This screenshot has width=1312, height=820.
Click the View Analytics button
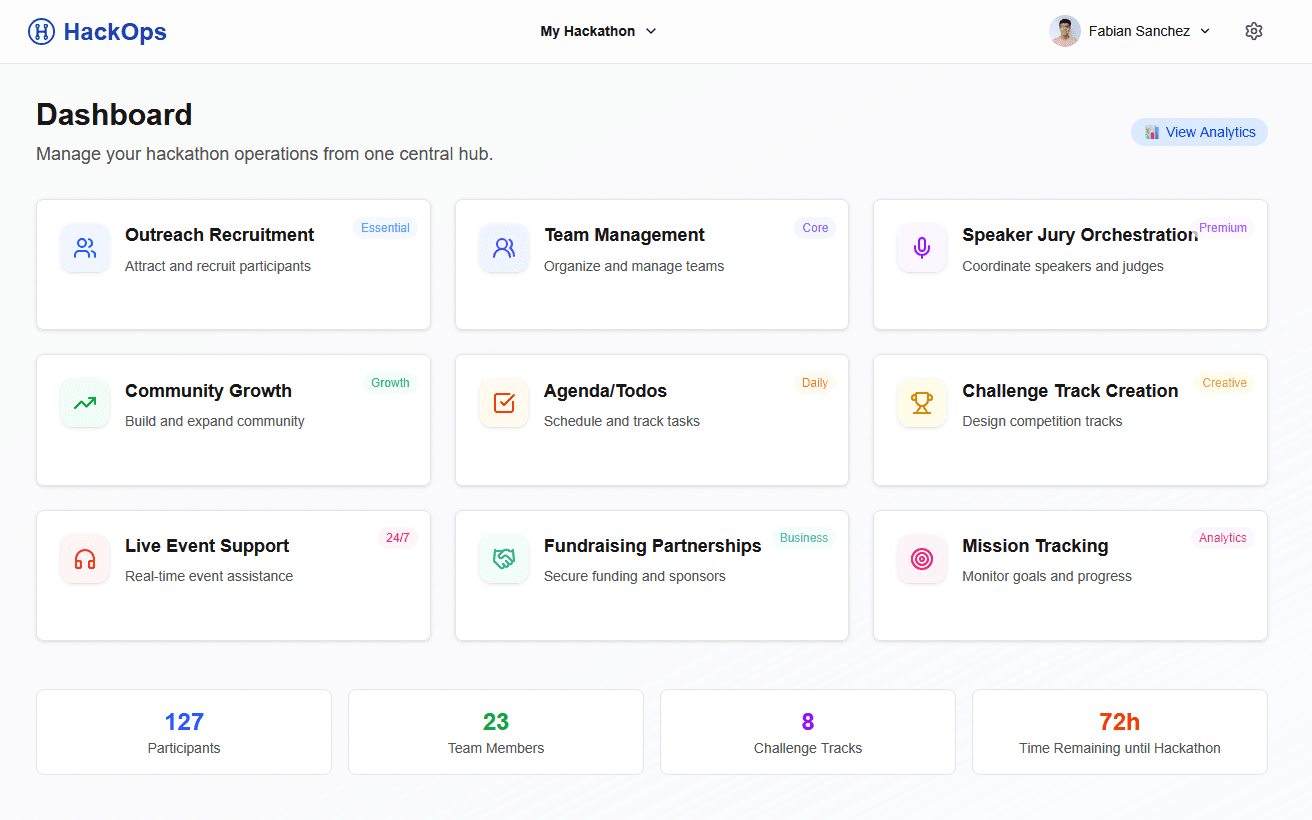[1198, 131]
